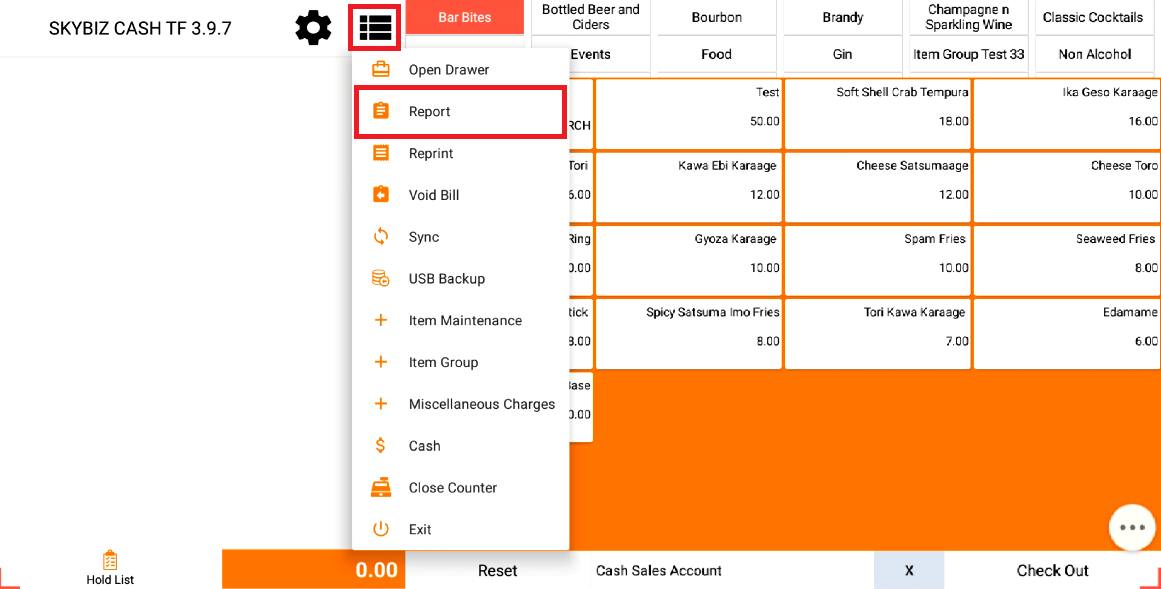
Task: Click the Open Drawer briefcase icon
Action: [x=381, y=70]
